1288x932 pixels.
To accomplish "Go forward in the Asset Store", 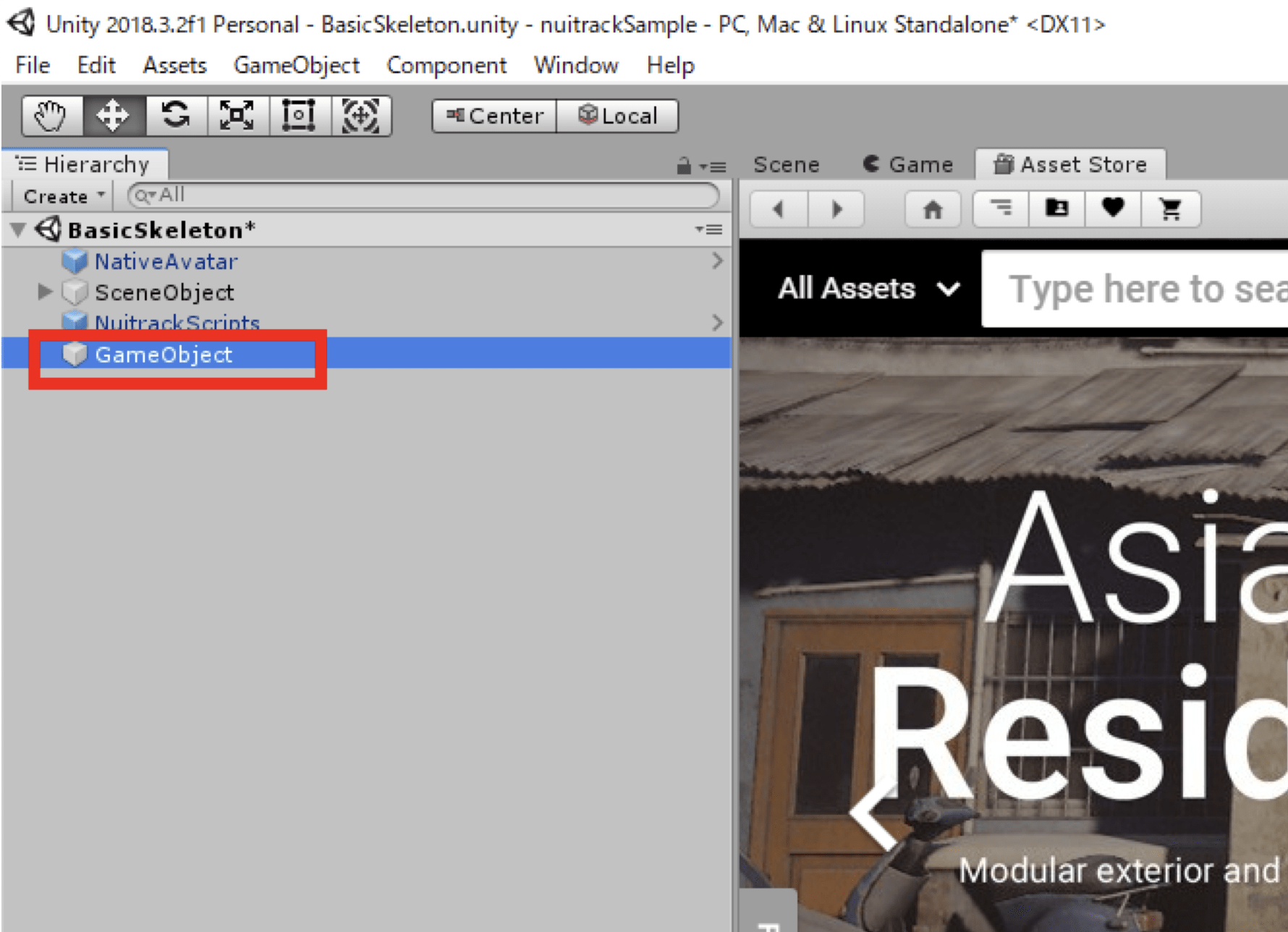I will click(x=836, y=209).
